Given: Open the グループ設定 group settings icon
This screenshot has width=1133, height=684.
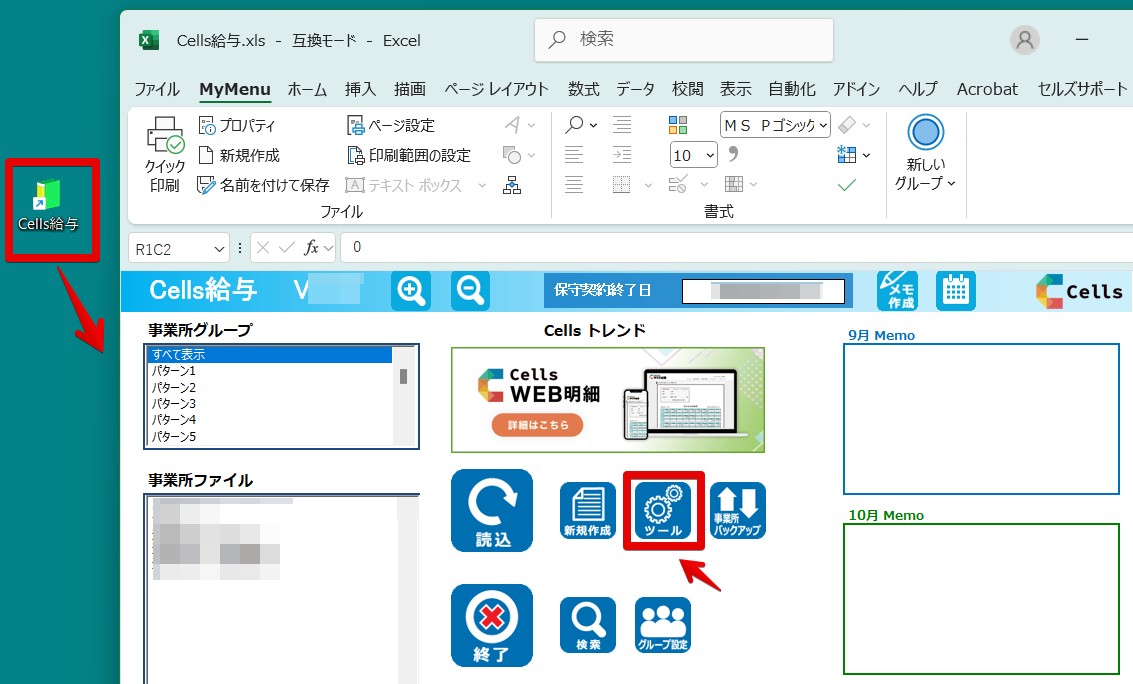Looking at the screenshot, I should [663, 625].
